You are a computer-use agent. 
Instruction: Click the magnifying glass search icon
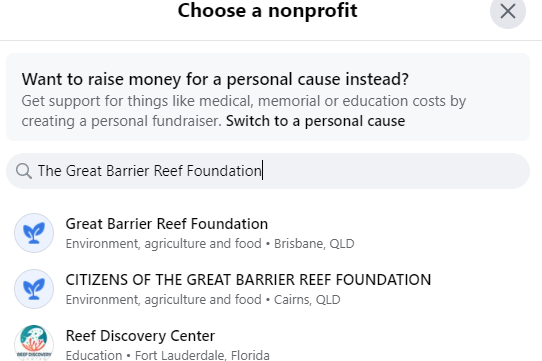(24, 171)
